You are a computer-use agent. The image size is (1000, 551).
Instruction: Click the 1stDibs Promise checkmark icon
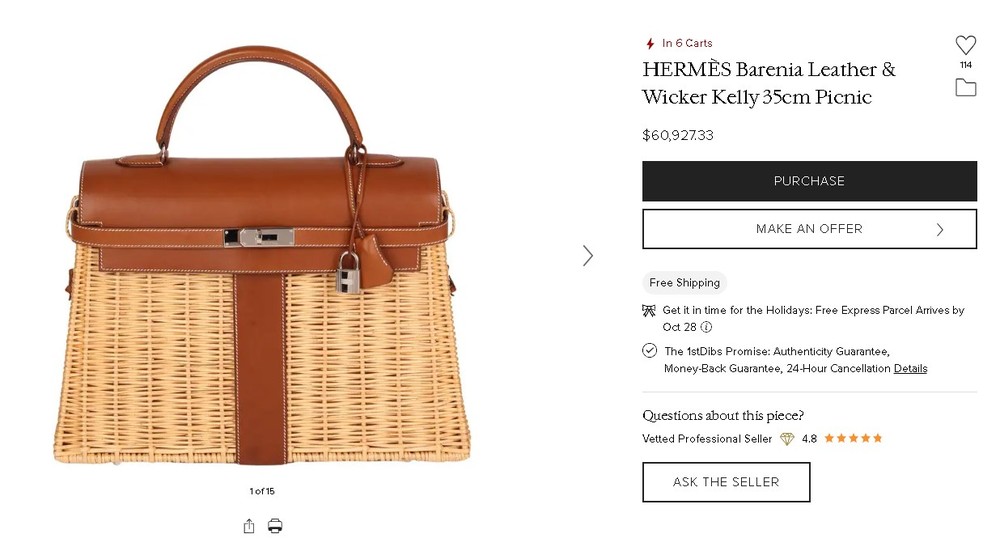click(x=650, y=351)
